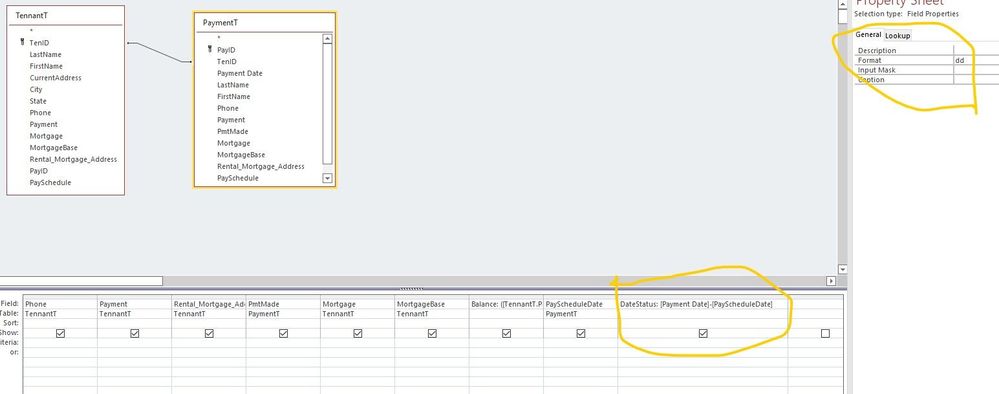Select the TennantT table title bar
Screen dimensions: 999x394
coord(65,15)
